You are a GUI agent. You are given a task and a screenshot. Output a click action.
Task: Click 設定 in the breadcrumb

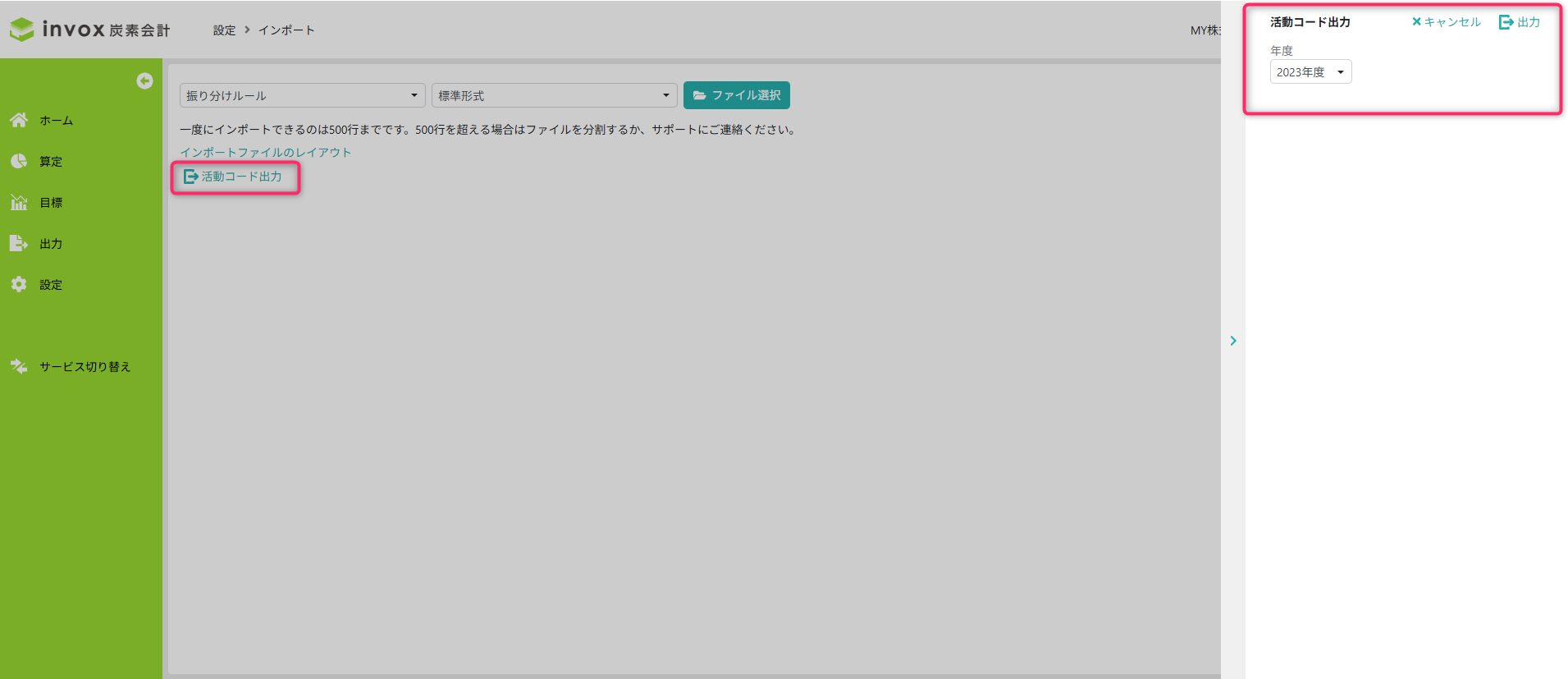tap(224, 30)
